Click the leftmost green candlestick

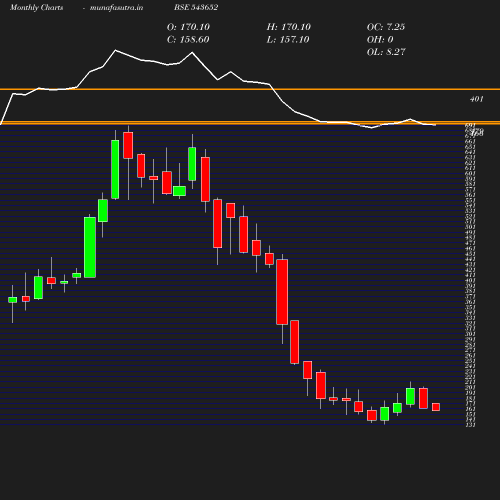click(12, 300)
